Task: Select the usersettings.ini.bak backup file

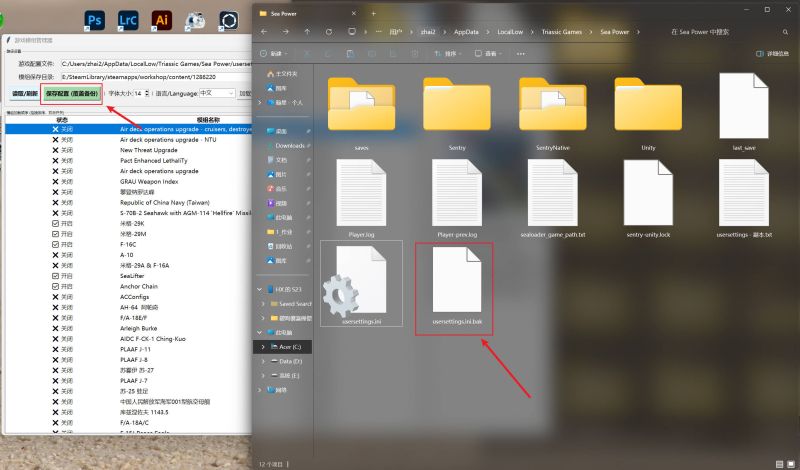Action: 457,286
